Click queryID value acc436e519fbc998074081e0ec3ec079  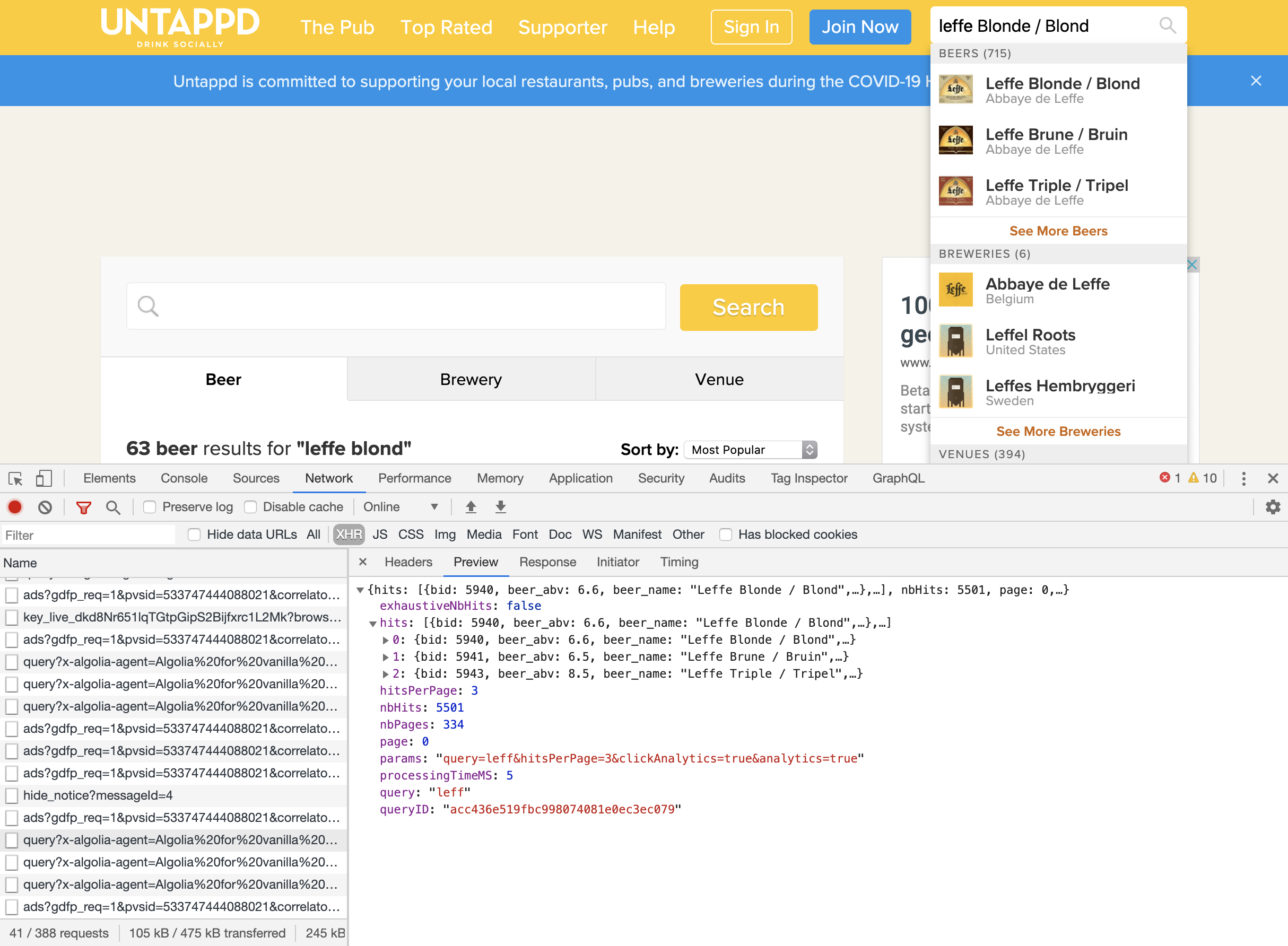562,809
